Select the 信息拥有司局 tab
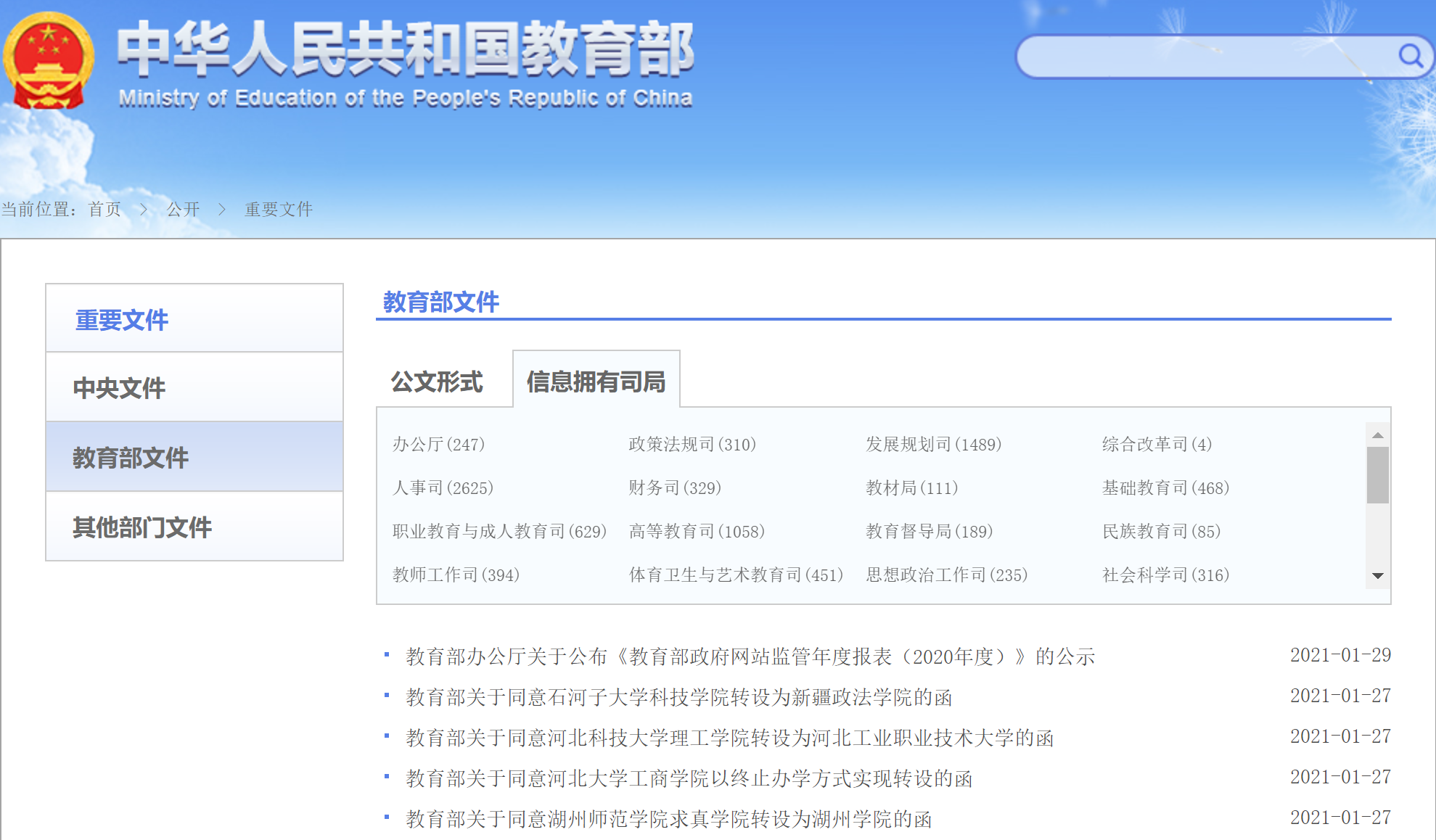This screenshot has width=1436, height=840. click(x=596, y=382)
